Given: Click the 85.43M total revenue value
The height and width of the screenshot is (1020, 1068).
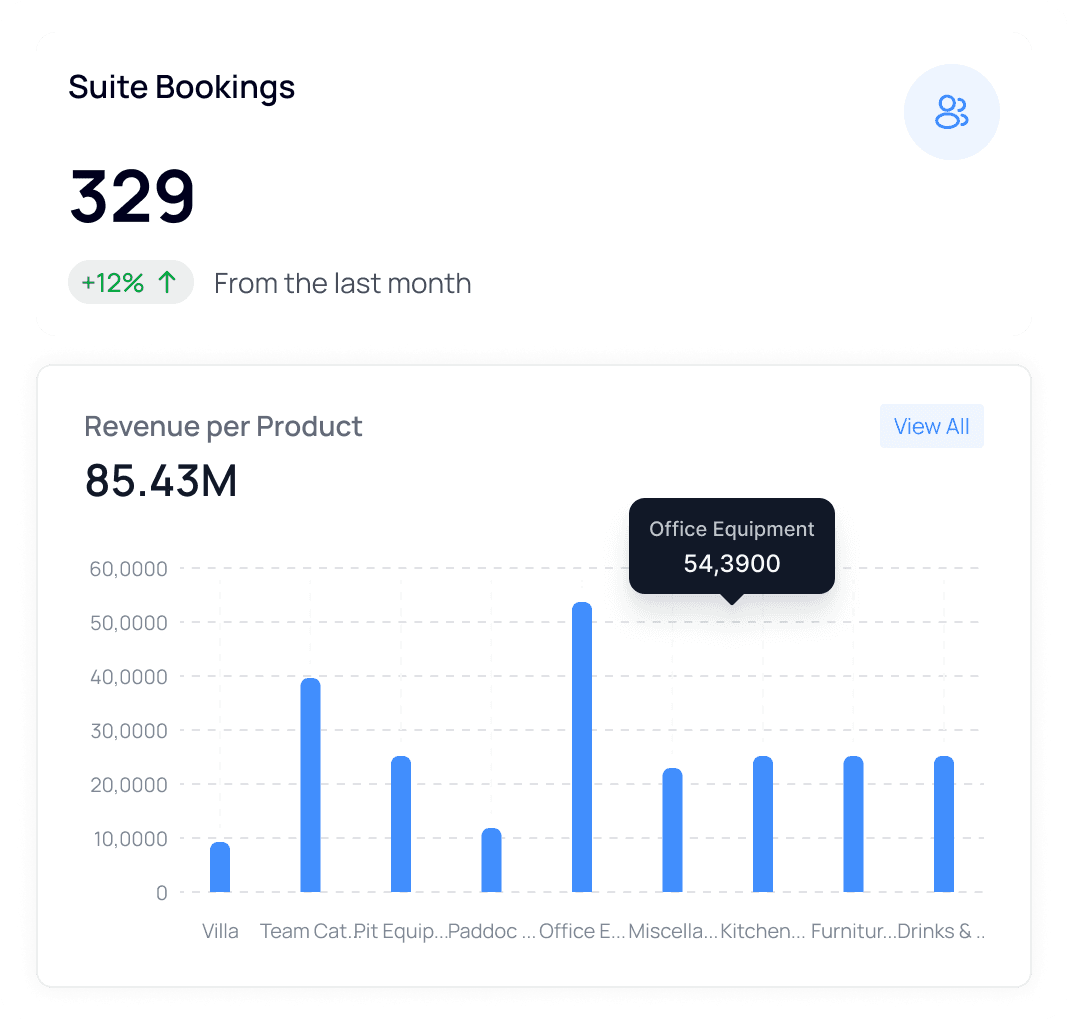Looking at the screenshot, I should pyautogui.click(x=161, y=481).
